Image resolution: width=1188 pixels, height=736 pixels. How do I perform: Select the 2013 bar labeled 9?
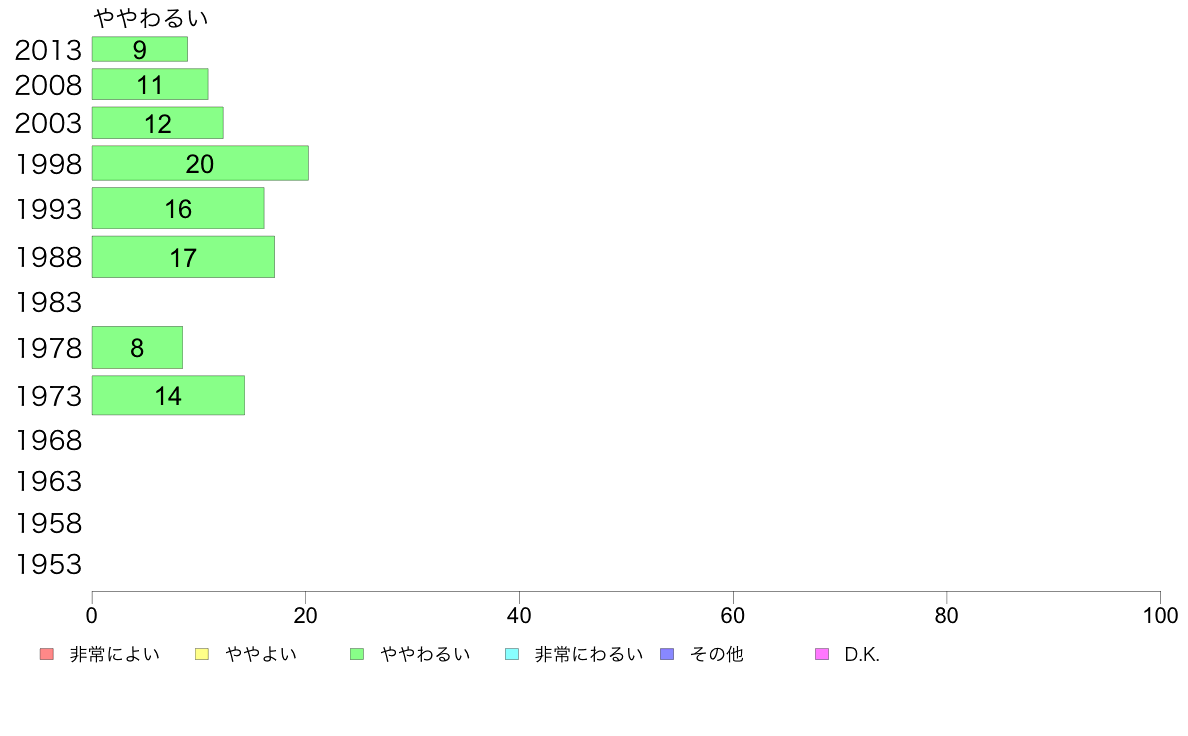point(139,49)
